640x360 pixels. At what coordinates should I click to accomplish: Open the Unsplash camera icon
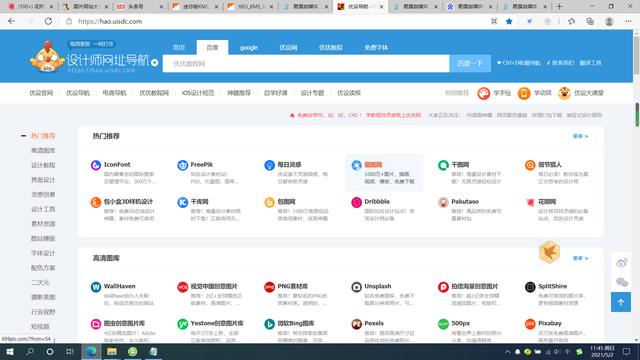click(x=356, y=287)
